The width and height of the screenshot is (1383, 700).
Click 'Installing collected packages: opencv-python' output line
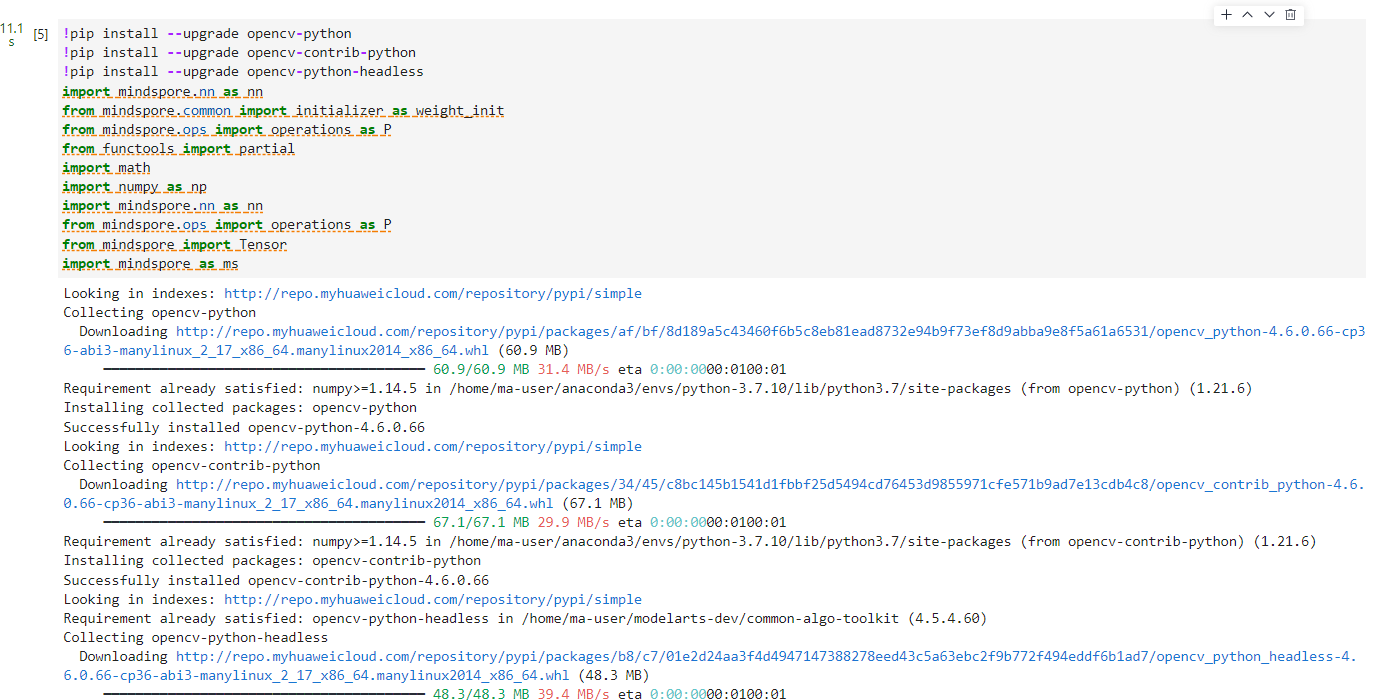point(240,408)
